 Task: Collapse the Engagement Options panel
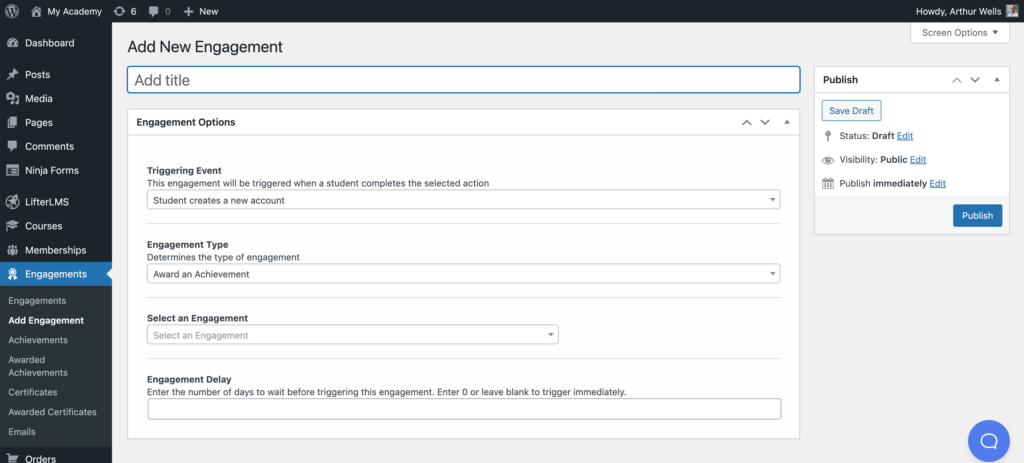[x=787, y=122]
